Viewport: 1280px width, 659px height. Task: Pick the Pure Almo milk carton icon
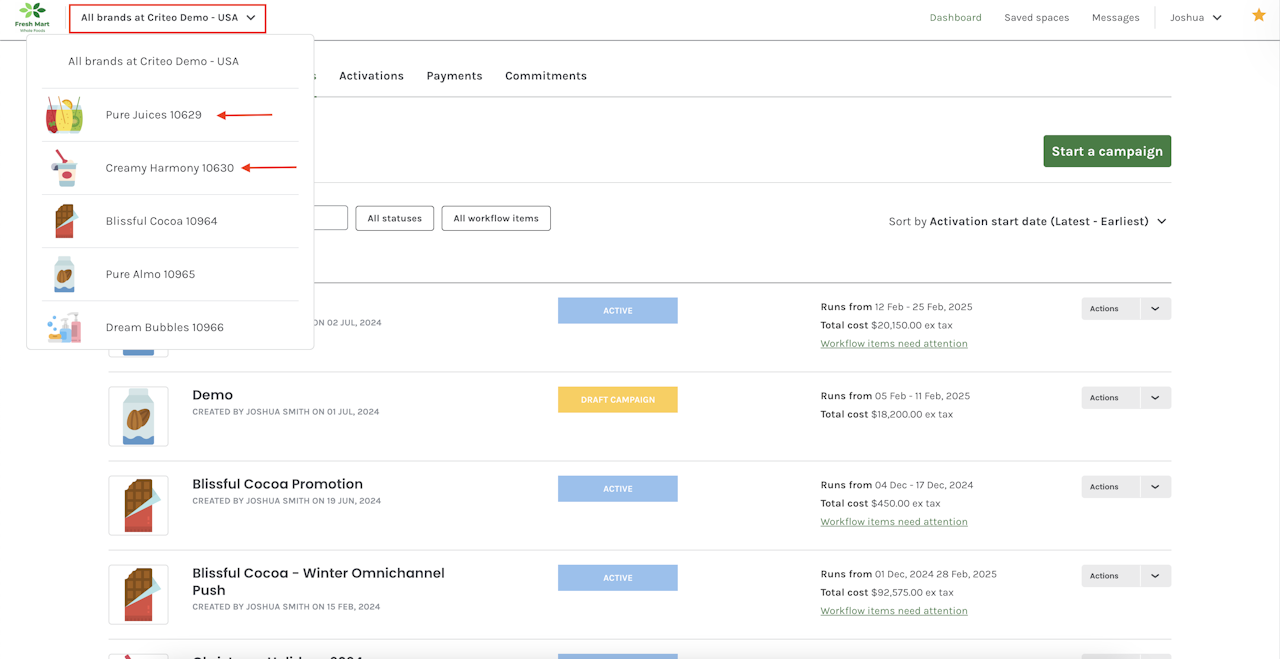[x=65, y=274]
